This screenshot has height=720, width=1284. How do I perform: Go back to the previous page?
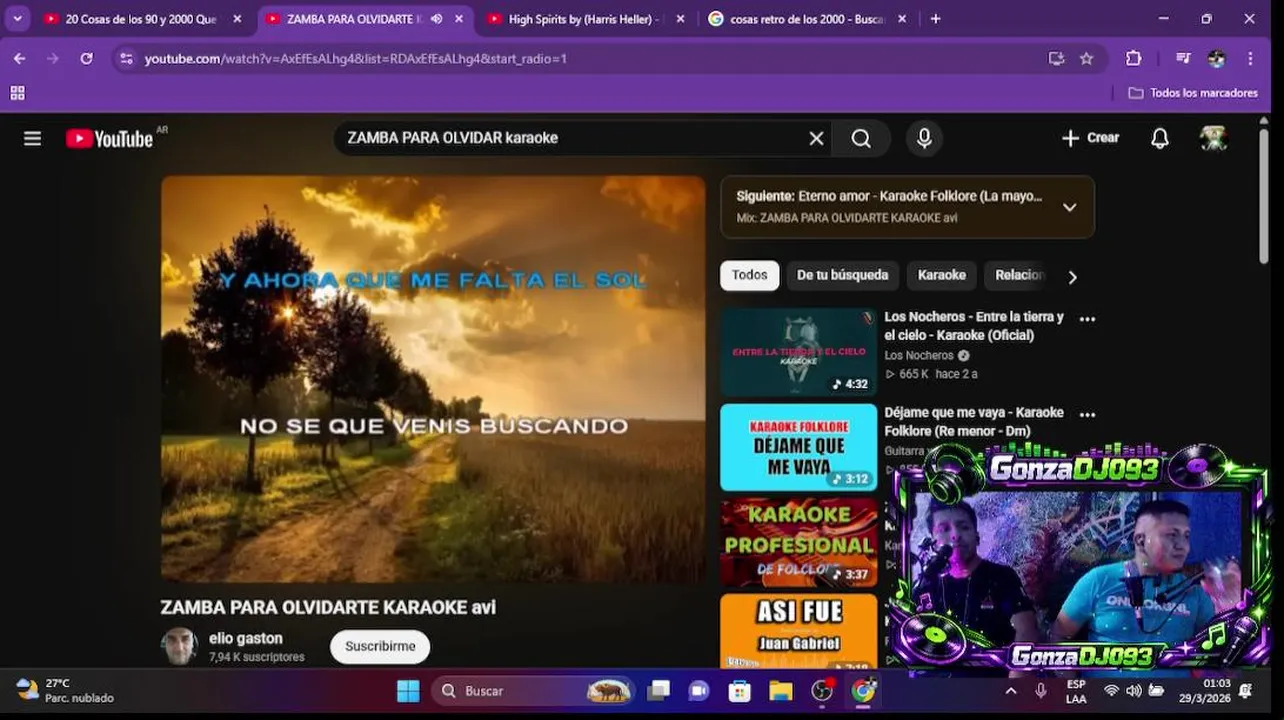(19, 59)
